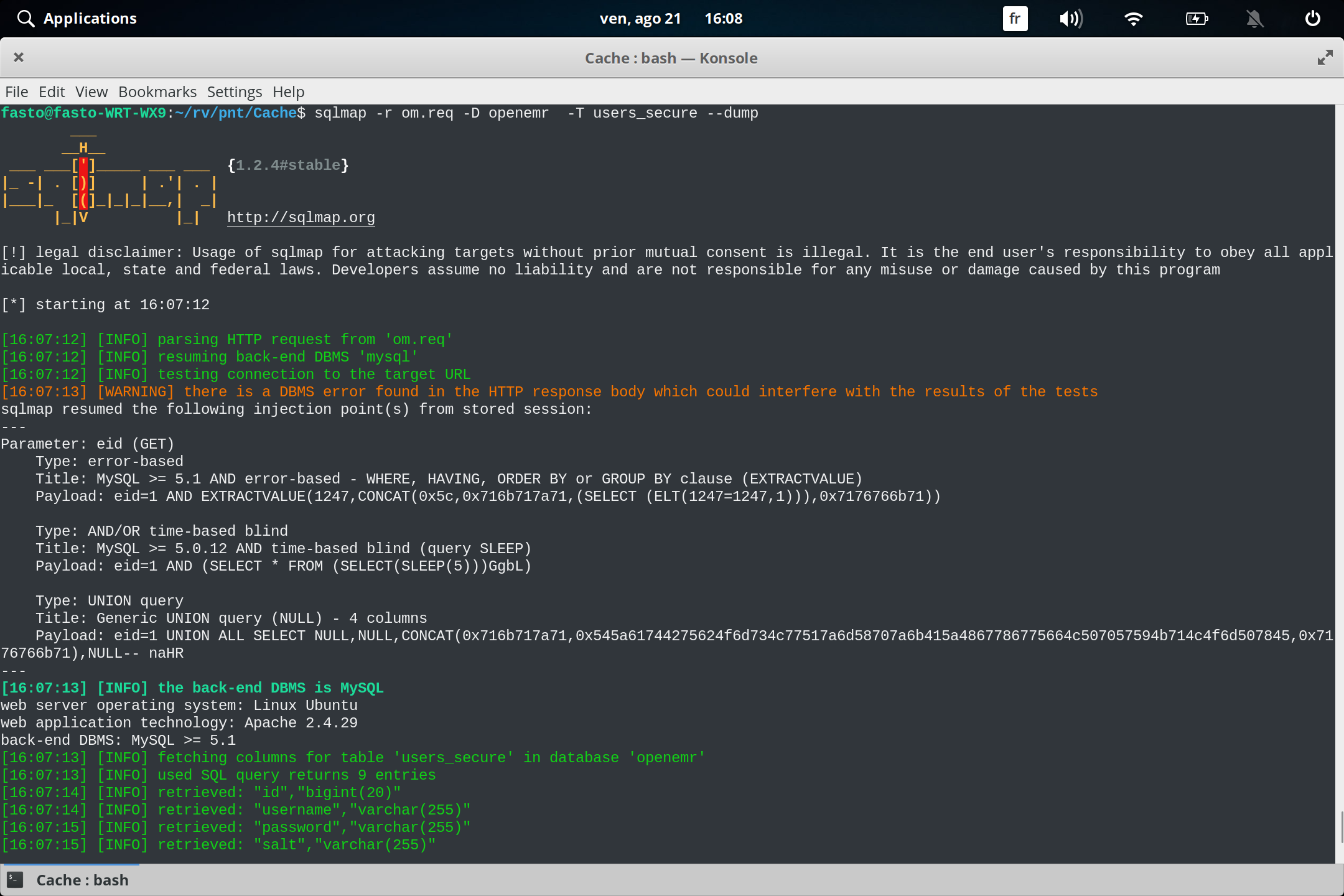Open the Bookmarks menu

157,91
